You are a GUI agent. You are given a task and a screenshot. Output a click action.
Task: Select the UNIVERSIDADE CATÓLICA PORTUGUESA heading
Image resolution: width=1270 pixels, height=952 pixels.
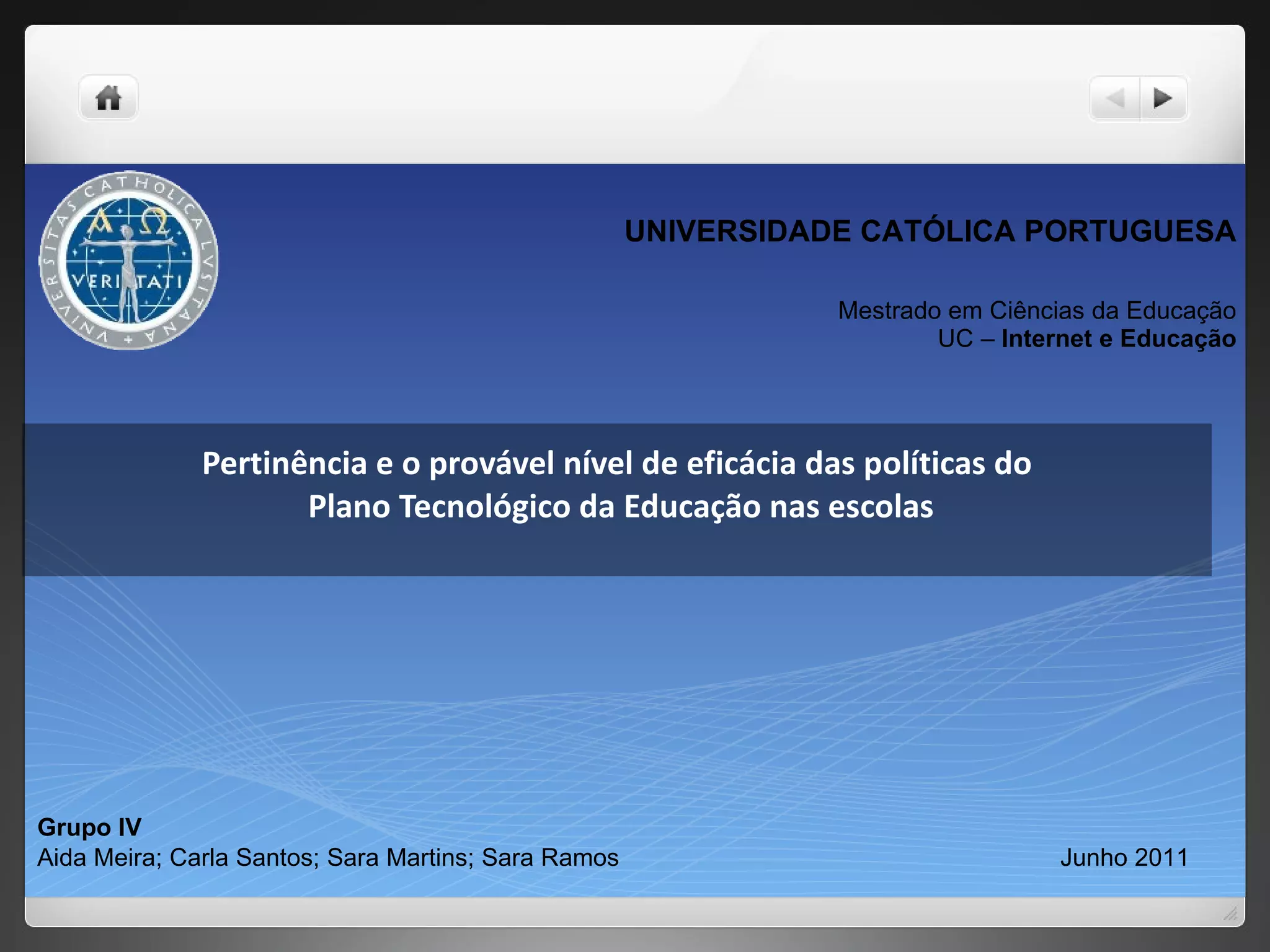coord(930,231)
